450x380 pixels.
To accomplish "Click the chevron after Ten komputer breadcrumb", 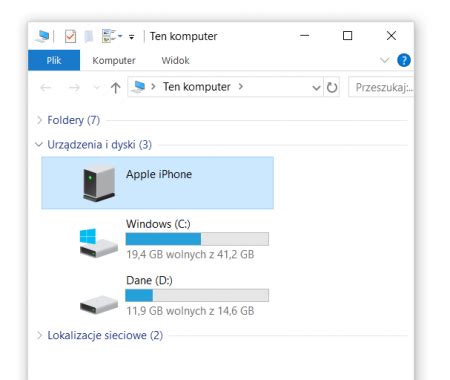I will (241, 87).
